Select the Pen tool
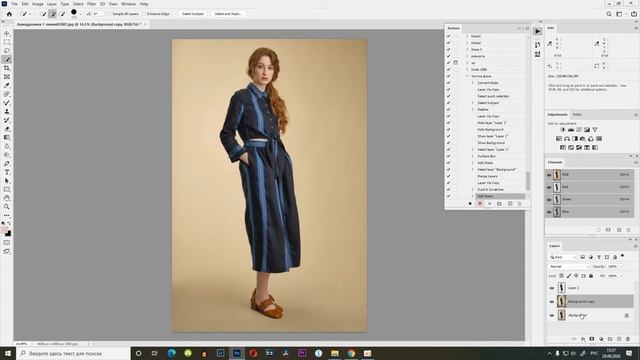This screenshot has width=640, height=360. pyautogui.click(x=7, y=164)
